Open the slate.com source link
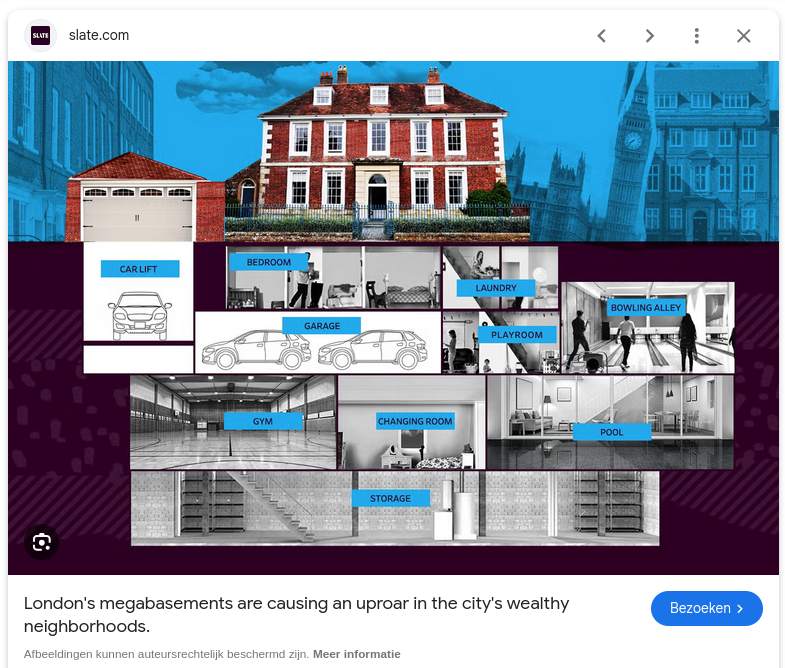This screenshot has height=668, width=785. pyautogui.click(x=99, y=35)
